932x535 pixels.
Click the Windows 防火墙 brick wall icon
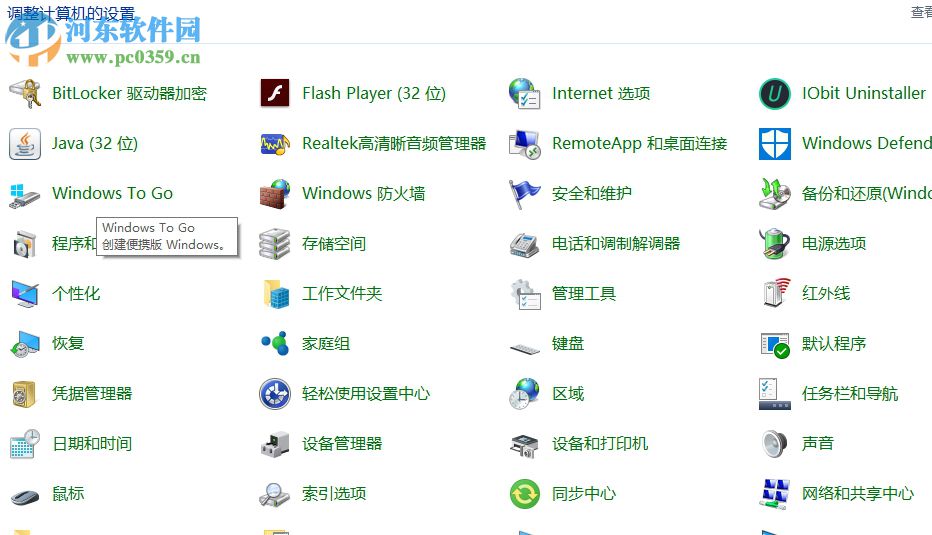(275, 194)
